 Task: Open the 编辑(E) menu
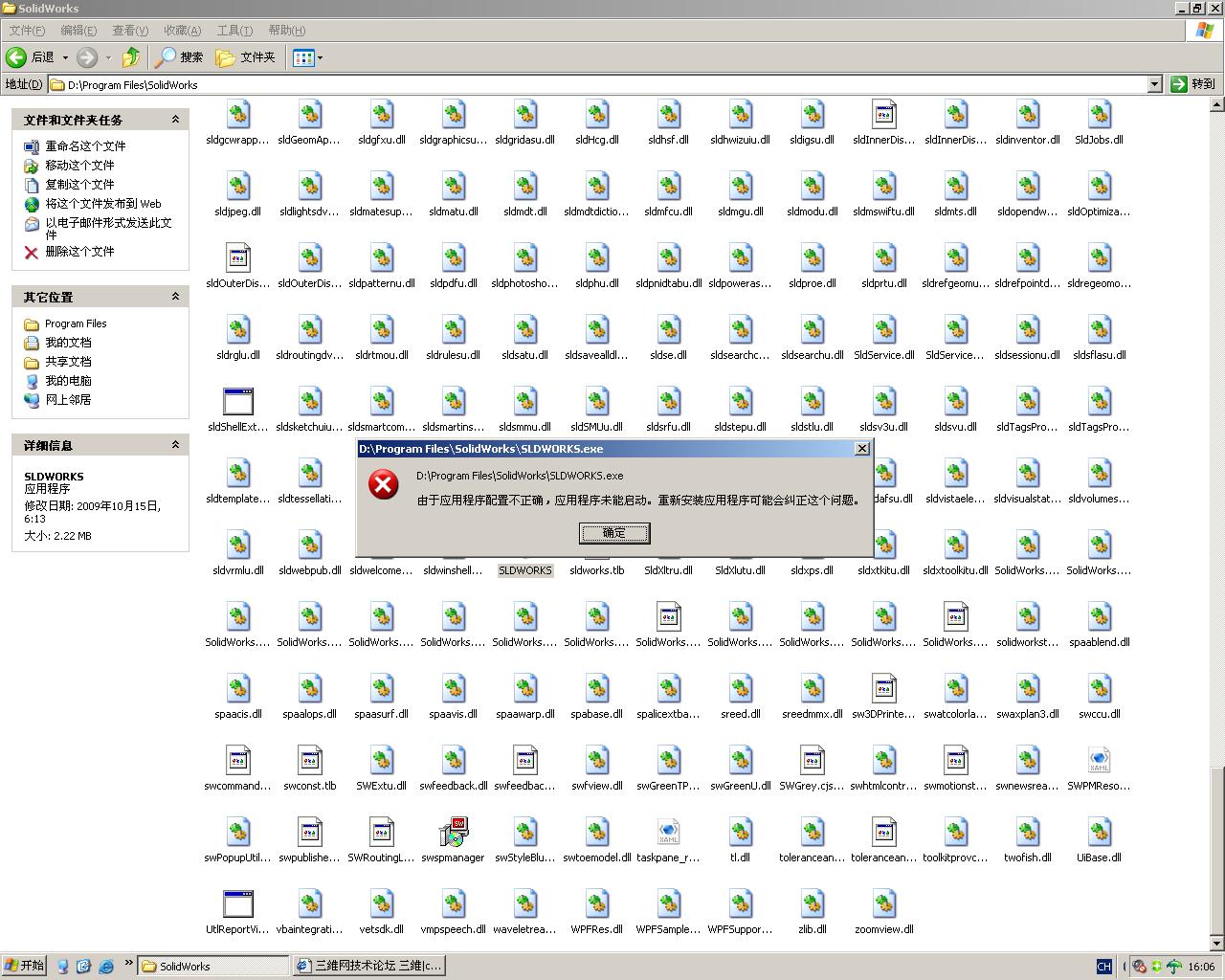click(x=78, y=31)
